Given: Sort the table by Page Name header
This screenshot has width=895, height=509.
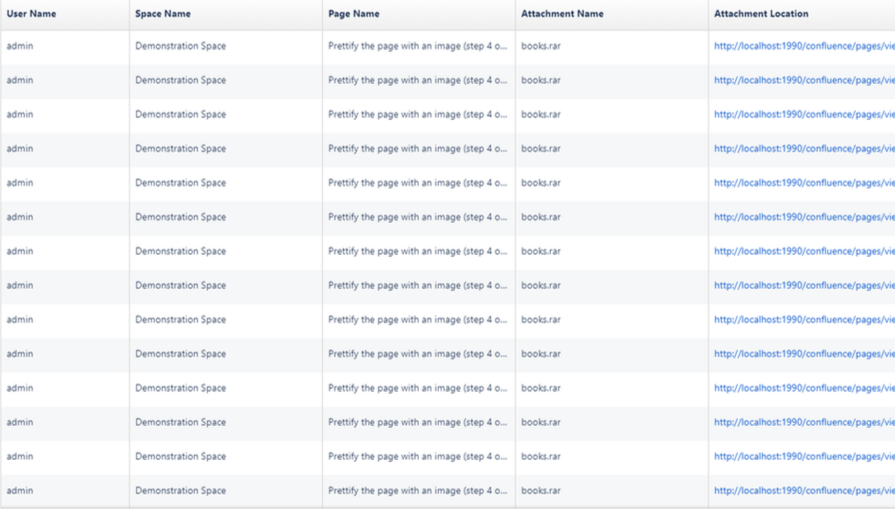Looking at the screenshot, I should 354,14.
